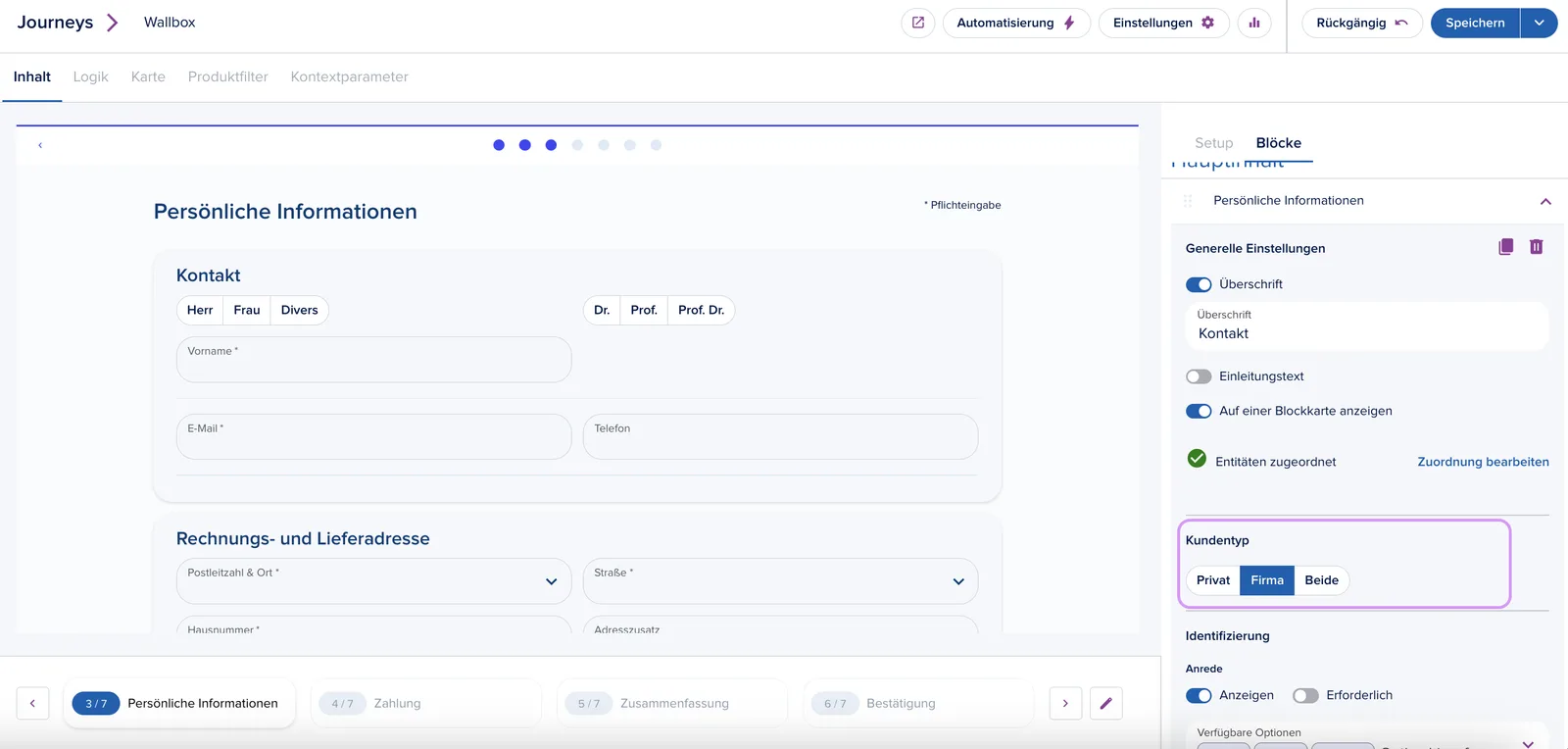Click the first progress dot

[499, 145]
